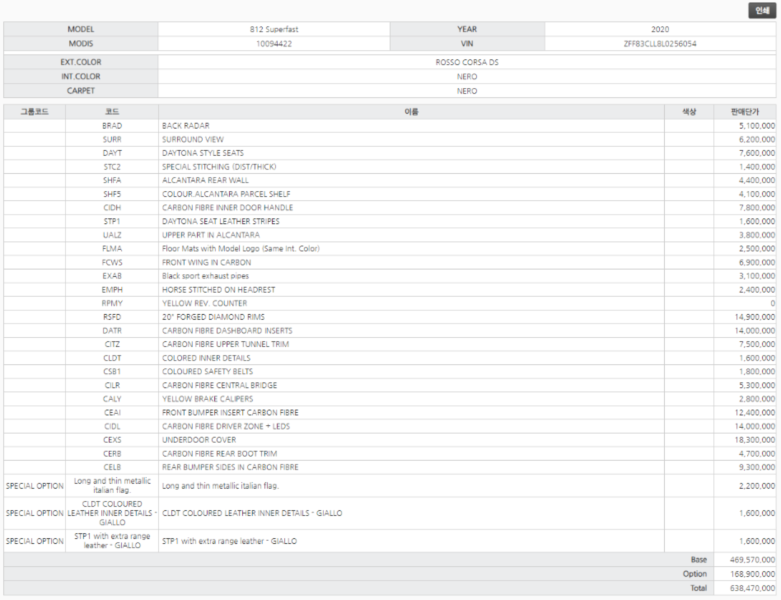Click the Total label
Image resolution: width=781 pixels, height=600 pixels.
click(x=698, y=588)
